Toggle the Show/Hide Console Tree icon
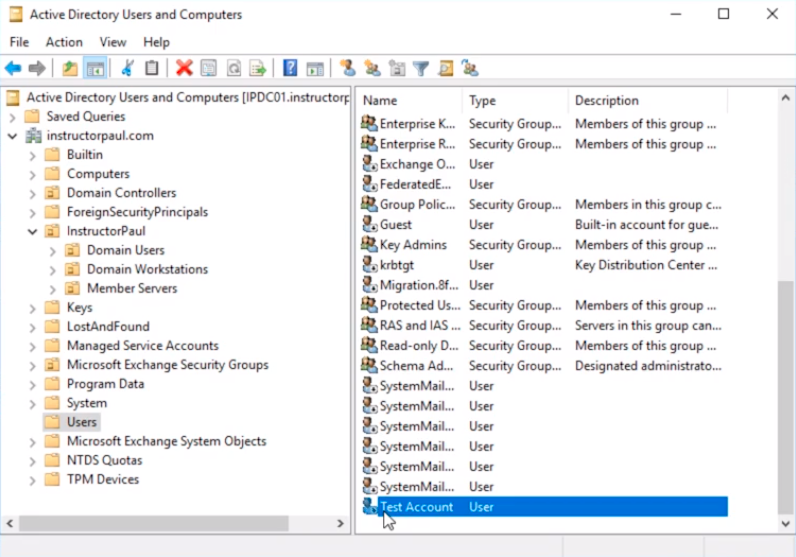This screenshot has height=557, width=796. (x=95, y=68)
